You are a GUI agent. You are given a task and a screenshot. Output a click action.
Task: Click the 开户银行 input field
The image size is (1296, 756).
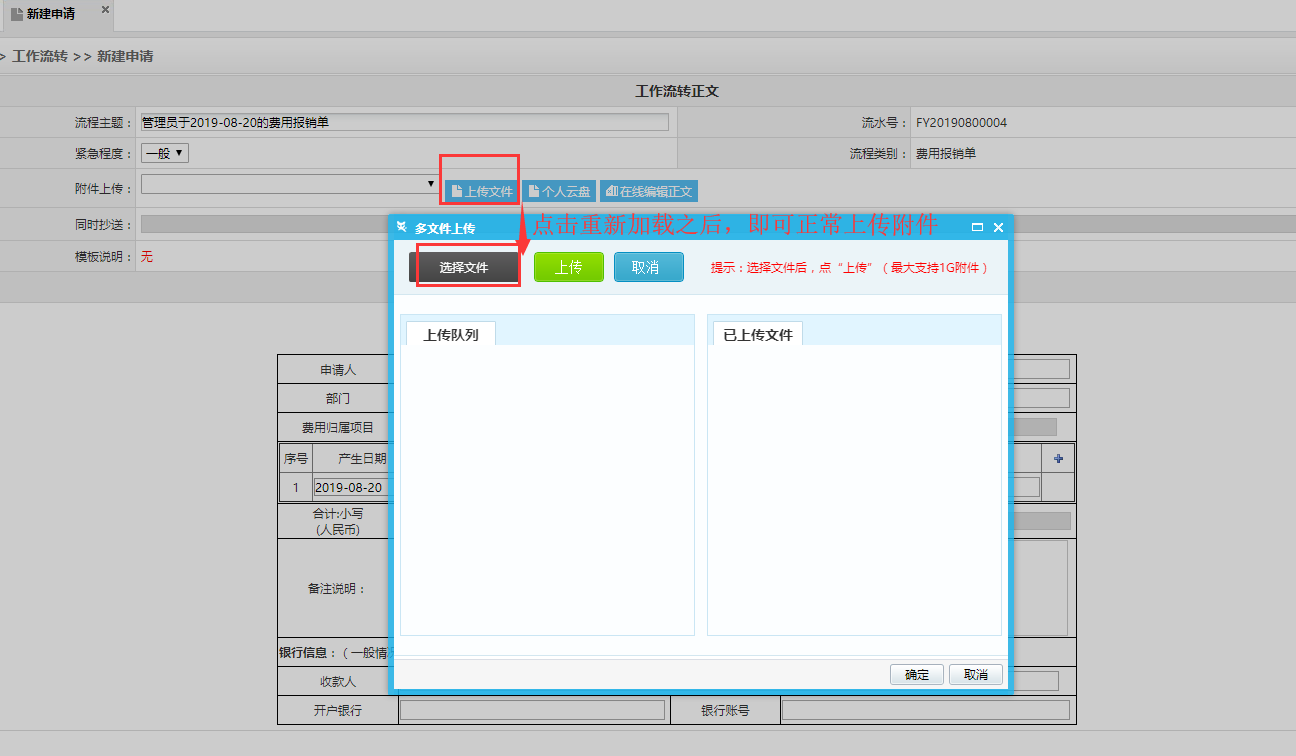(x=532, y=710)
